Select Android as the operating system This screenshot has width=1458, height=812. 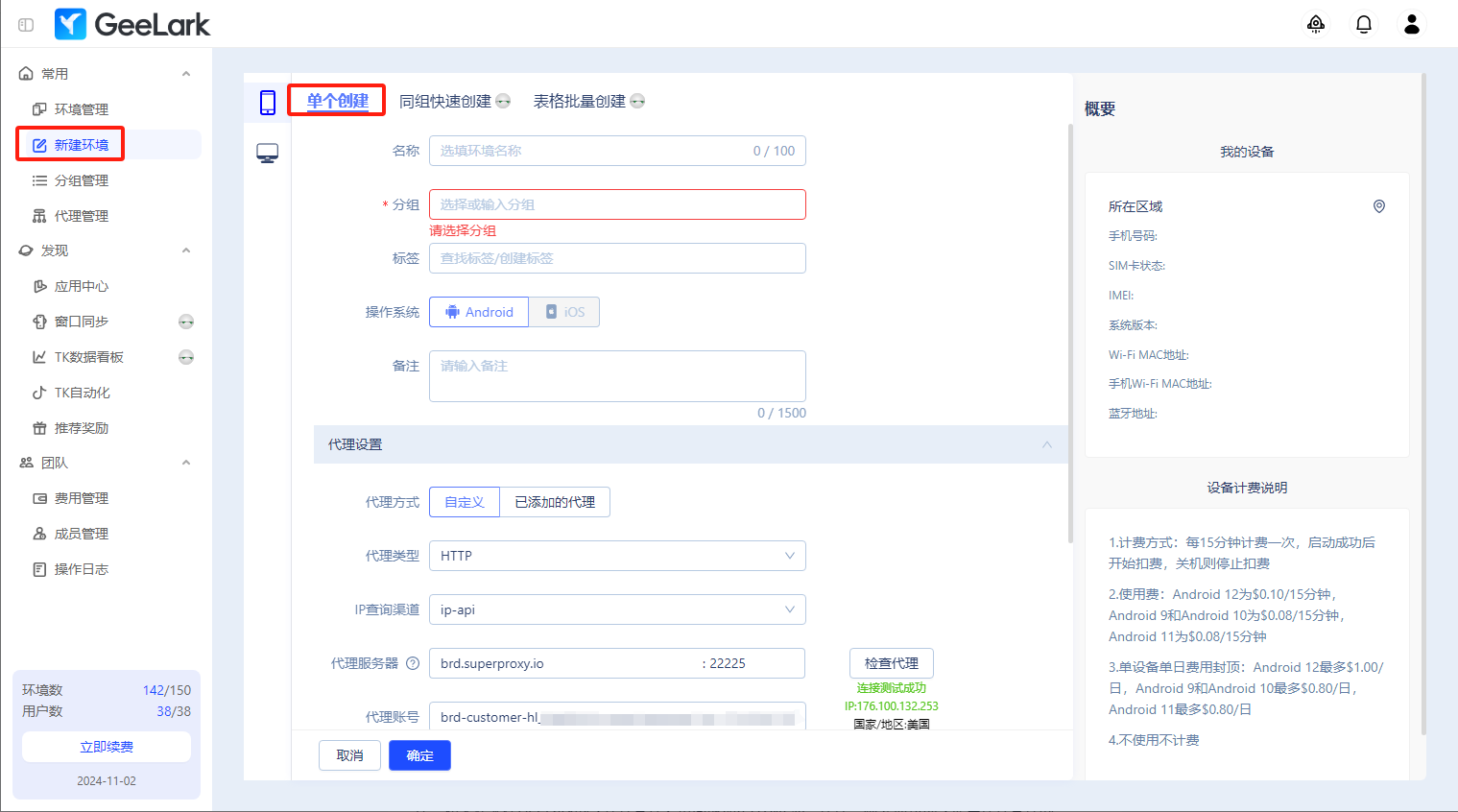coord(479,312)
